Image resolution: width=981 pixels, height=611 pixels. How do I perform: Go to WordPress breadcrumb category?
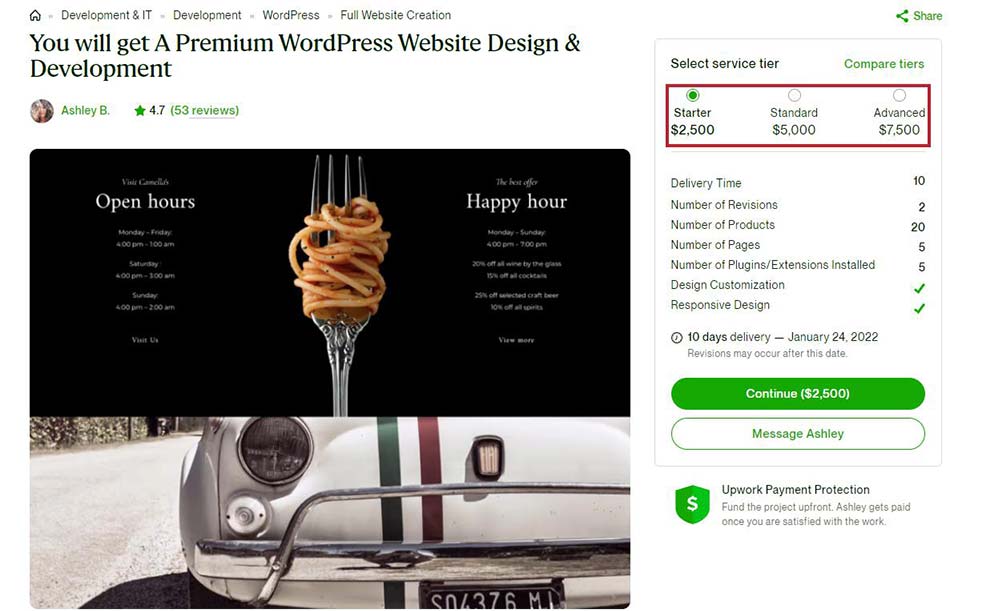point(291,15)
